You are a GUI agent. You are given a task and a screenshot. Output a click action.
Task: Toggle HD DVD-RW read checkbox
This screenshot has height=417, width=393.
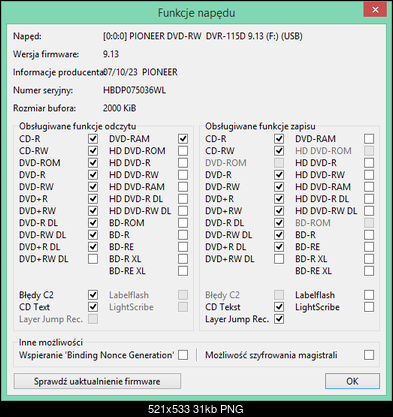(183, 175)
